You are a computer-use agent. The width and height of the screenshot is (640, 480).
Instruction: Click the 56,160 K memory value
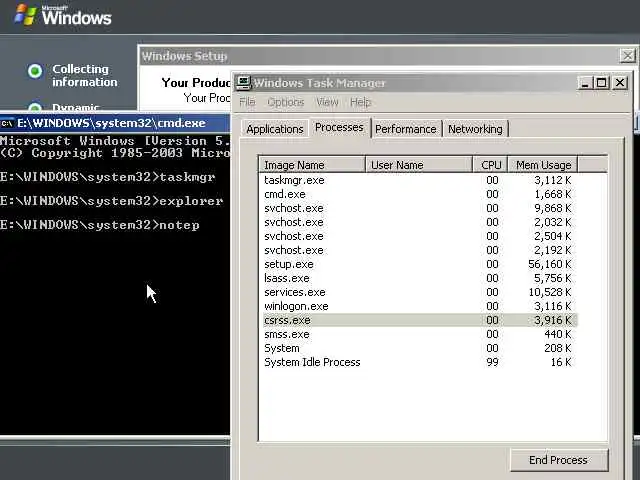(549, 264)
